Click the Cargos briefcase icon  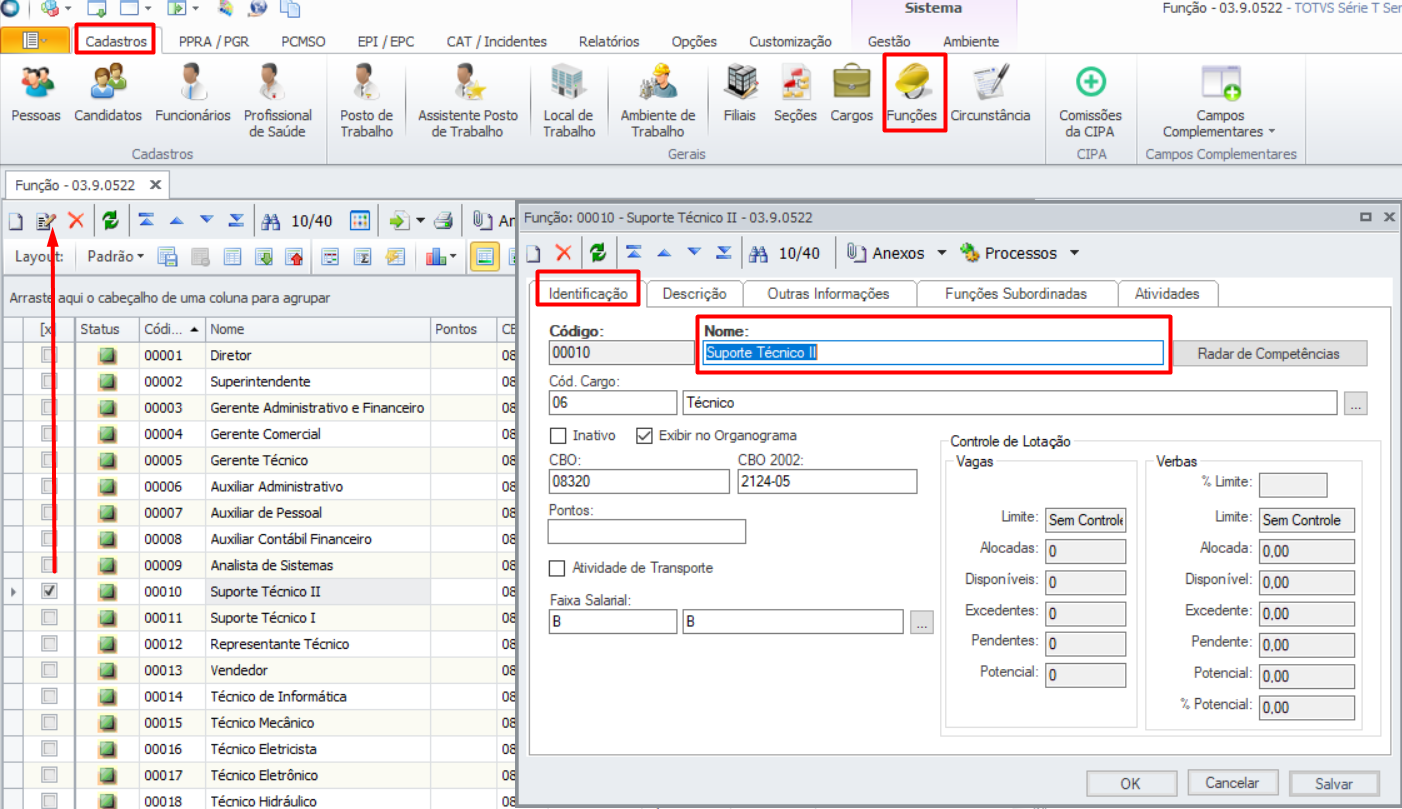click(x=851, y=83)
